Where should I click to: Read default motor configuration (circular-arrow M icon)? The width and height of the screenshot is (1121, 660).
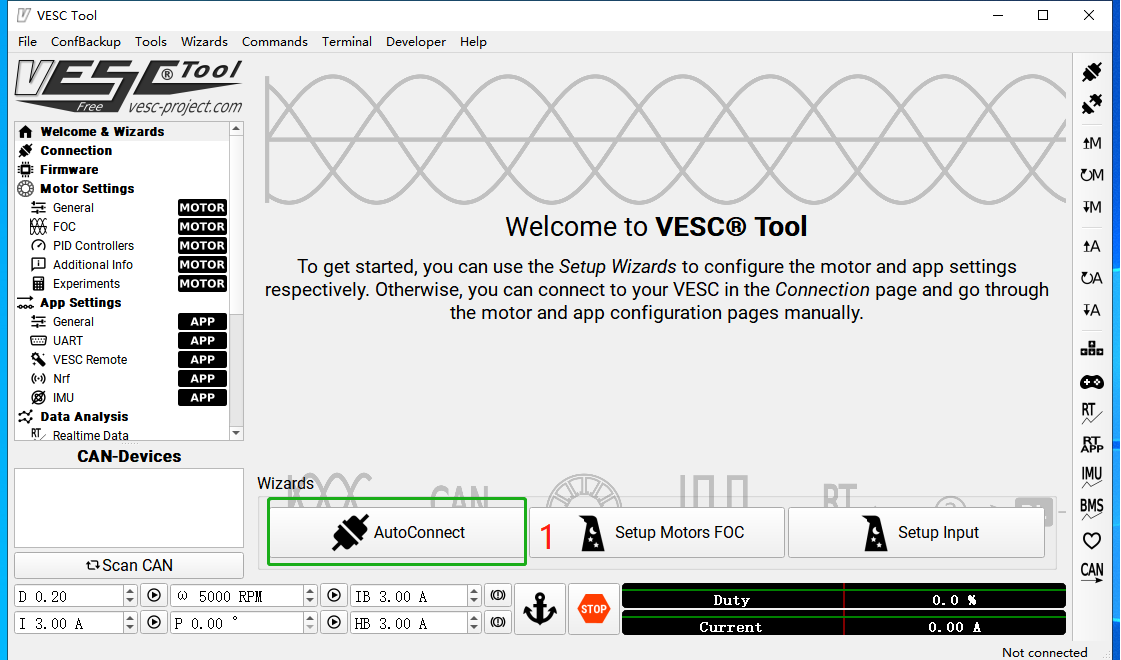click(1092, 175)
